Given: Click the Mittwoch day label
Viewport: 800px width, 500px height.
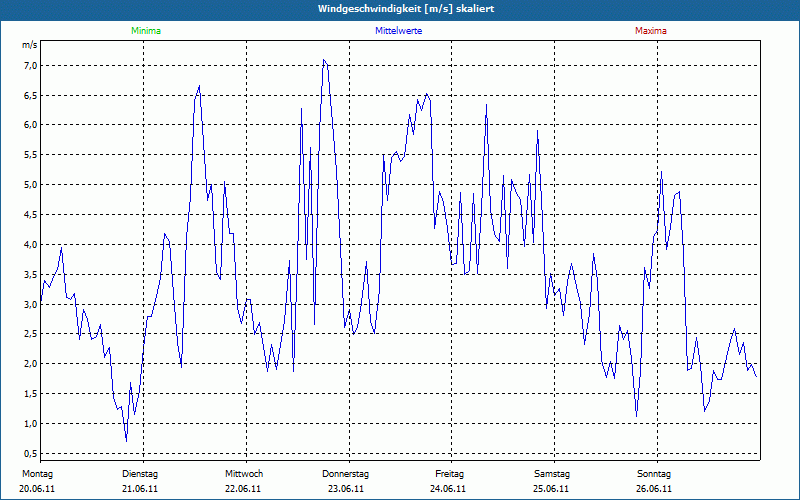Looking at the screenshot, I should click(x=244, y=474).
